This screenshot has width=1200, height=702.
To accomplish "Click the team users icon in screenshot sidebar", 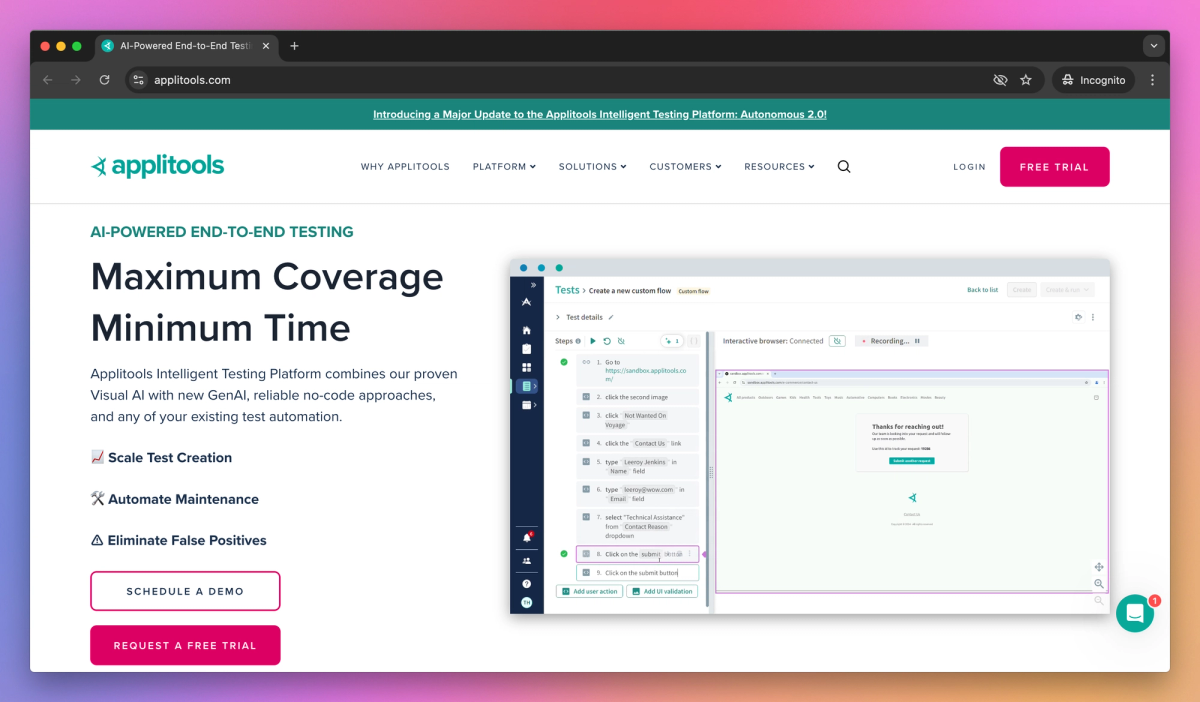I will [527, 561].
